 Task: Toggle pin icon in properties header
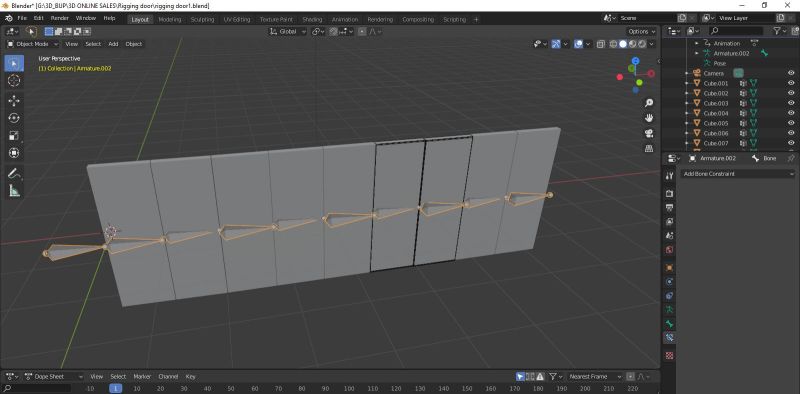791,158
